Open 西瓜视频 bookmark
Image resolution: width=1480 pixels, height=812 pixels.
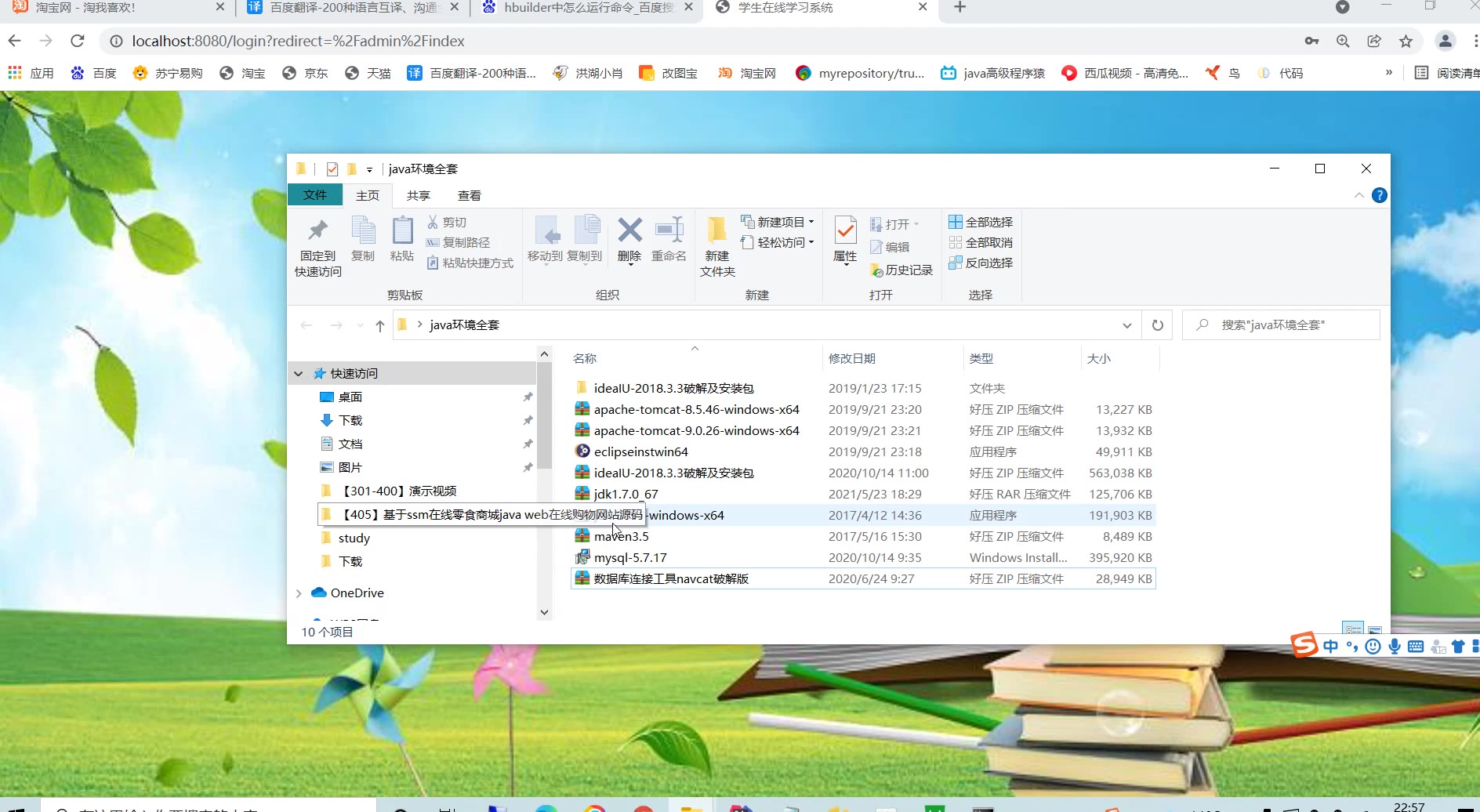[x=1125, y=73]
